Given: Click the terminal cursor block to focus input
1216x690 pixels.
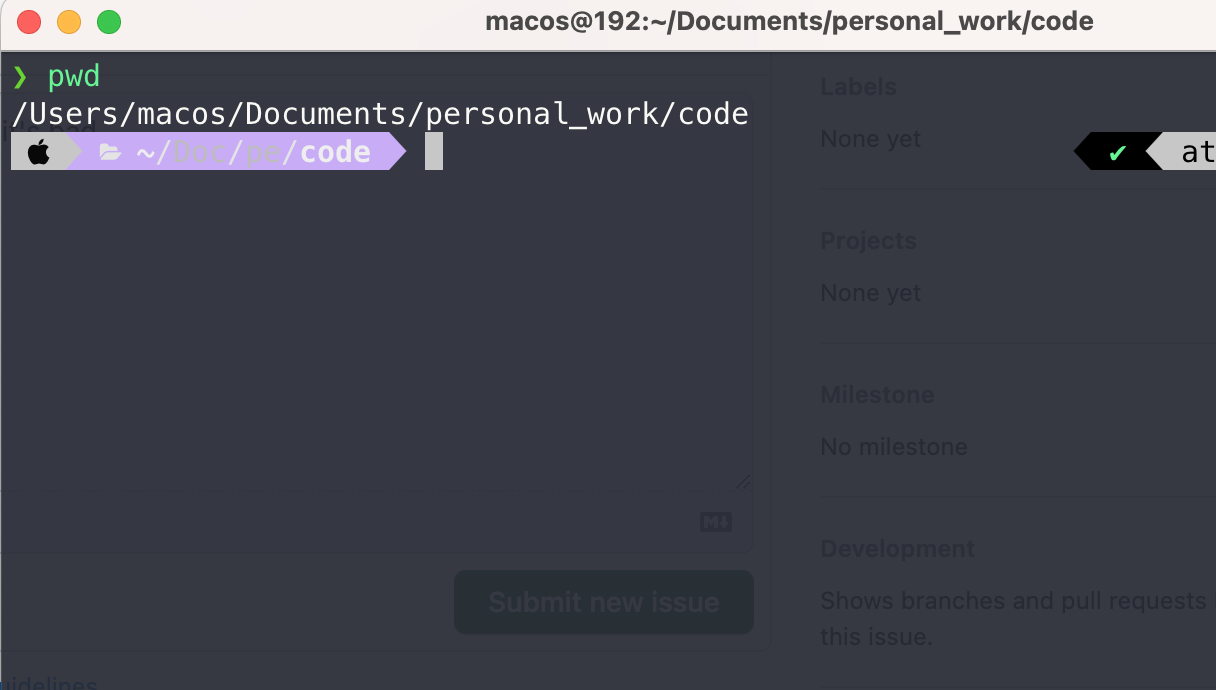Looking at the screenshot, I should tap(432, 151).
